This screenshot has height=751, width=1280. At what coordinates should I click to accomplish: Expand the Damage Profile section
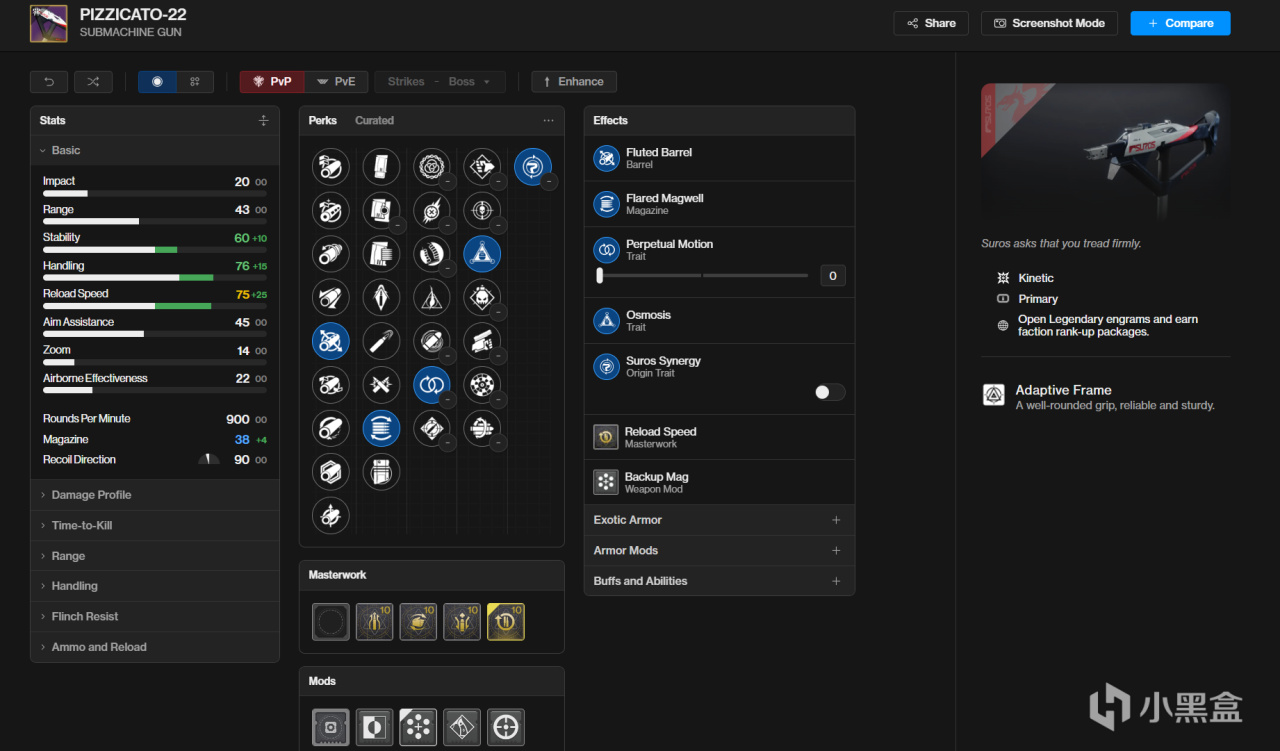click(x=155, y=495)
